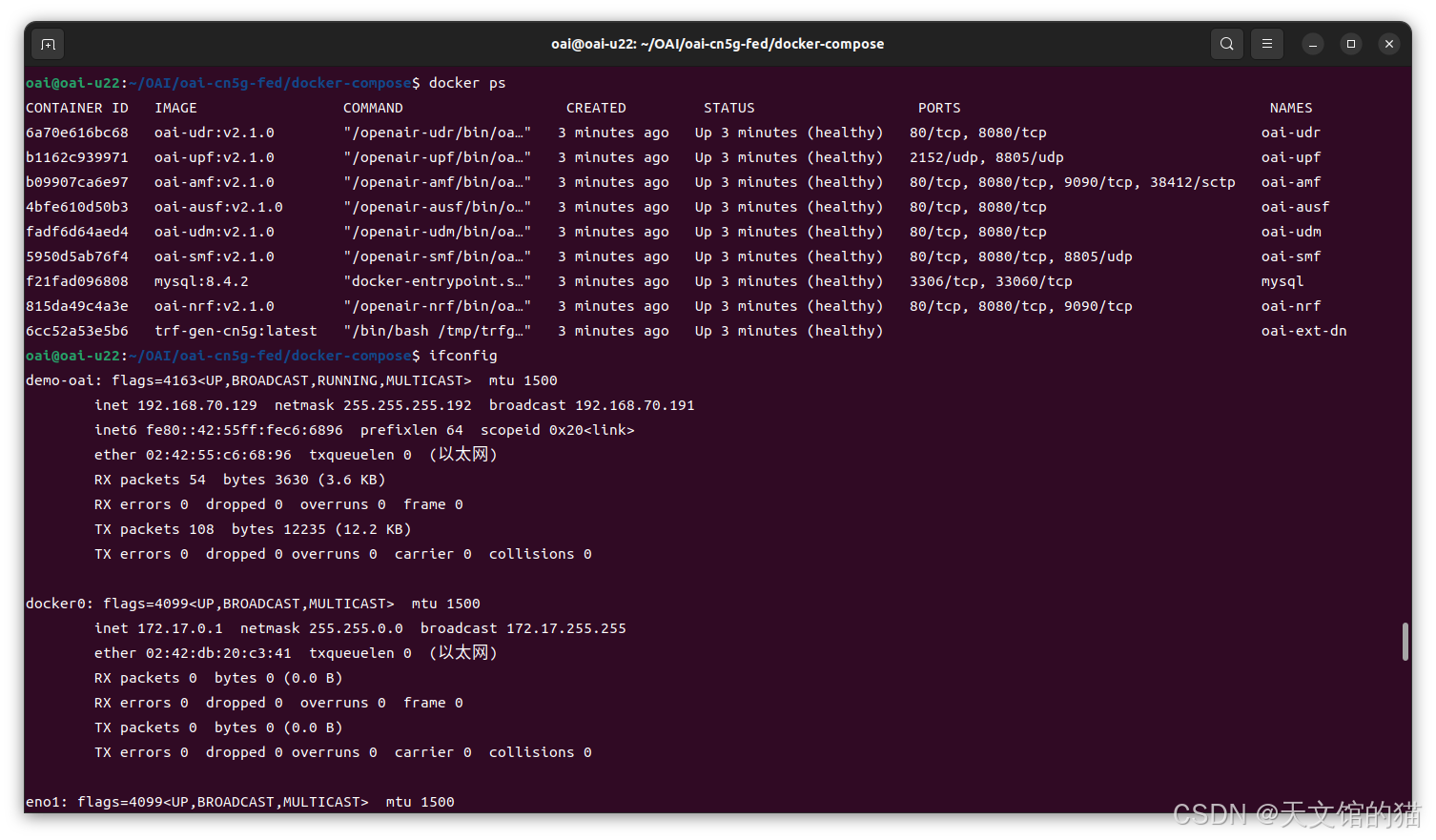Click the eno1 interface name
Image resolution: width=1436 pixels, height=840 pixels.
click(x=43, y=802)
